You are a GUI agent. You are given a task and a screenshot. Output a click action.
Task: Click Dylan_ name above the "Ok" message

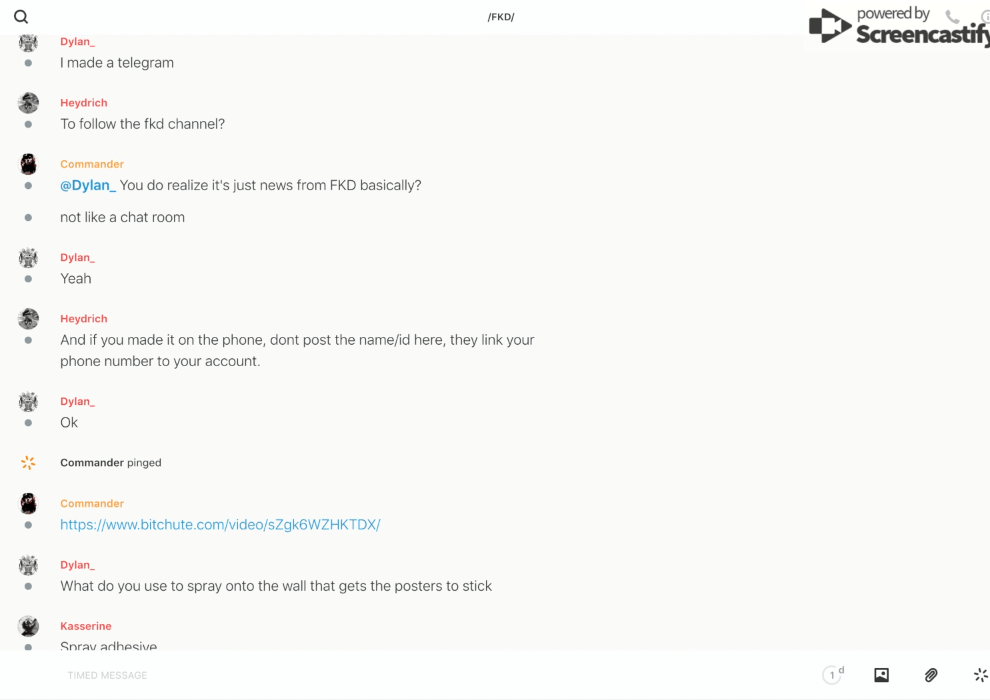(x=77, y=402)
